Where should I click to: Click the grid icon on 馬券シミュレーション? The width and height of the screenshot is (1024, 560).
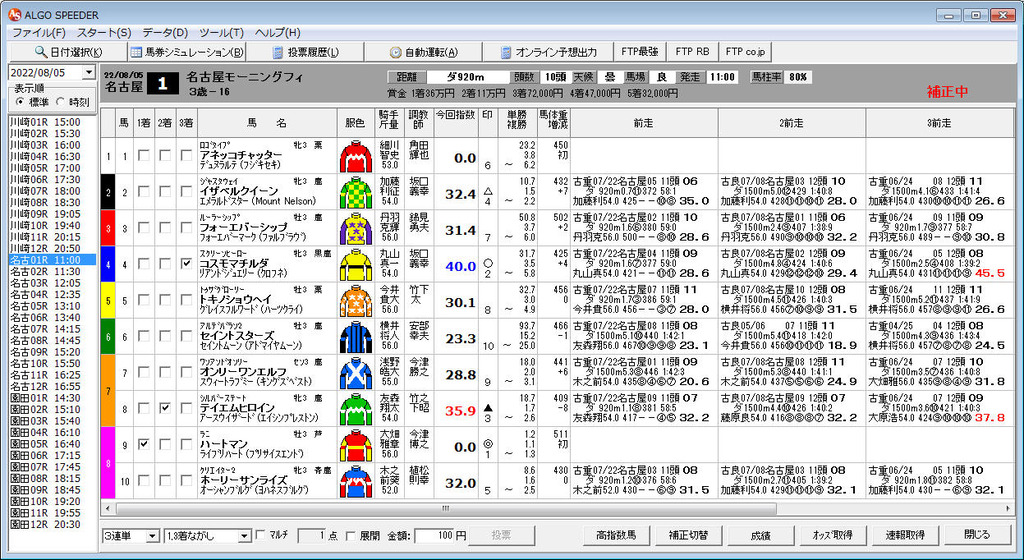pyautogui.click(x=135, y=52)
